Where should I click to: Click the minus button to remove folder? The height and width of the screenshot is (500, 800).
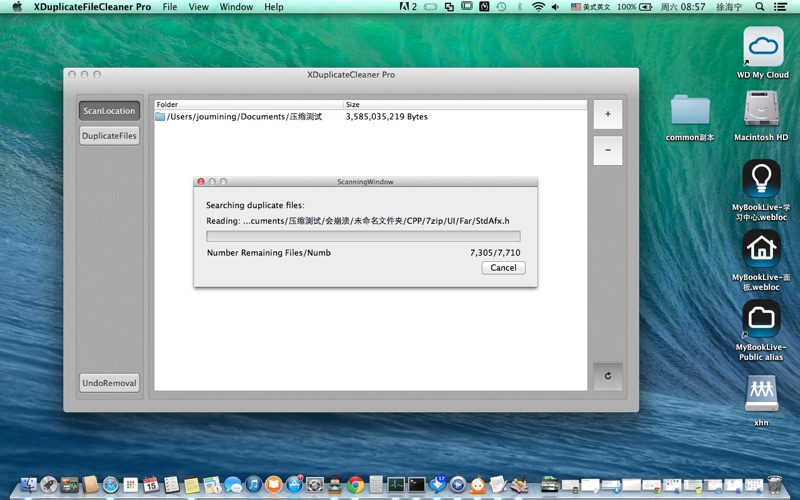(607, 151)
